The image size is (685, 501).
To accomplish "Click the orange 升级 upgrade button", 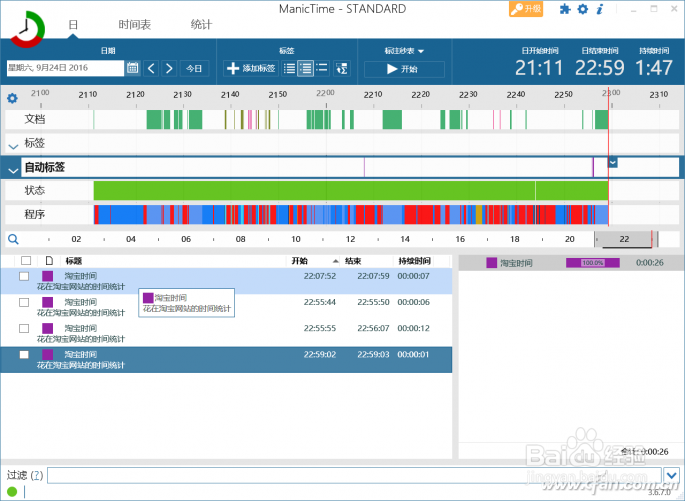I will pos(526,9).
